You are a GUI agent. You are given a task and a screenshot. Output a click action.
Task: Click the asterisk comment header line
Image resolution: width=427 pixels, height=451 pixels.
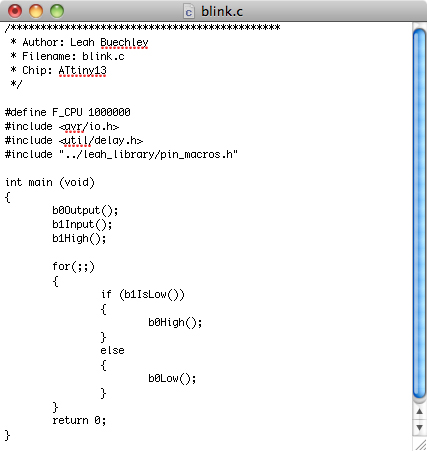(143, 28)
